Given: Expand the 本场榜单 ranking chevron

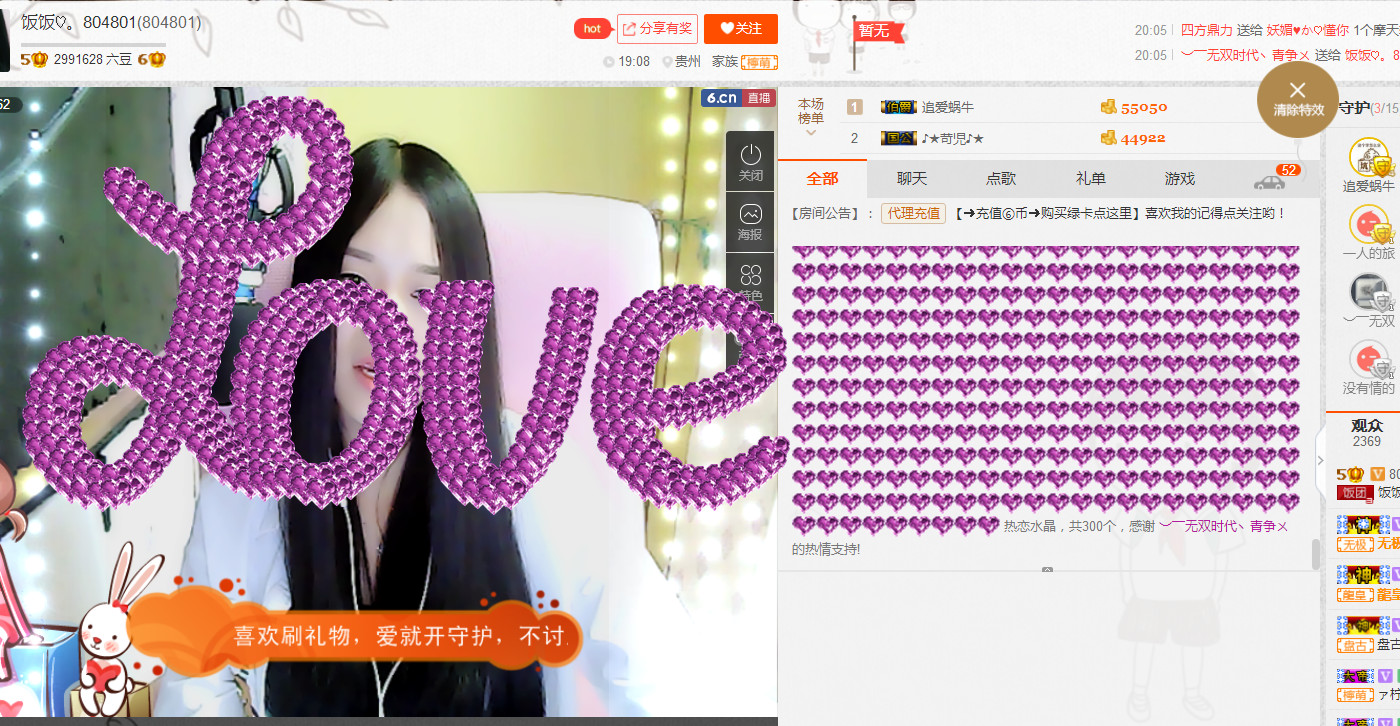Looking at the screenshot, I should (x=811, y=133).
